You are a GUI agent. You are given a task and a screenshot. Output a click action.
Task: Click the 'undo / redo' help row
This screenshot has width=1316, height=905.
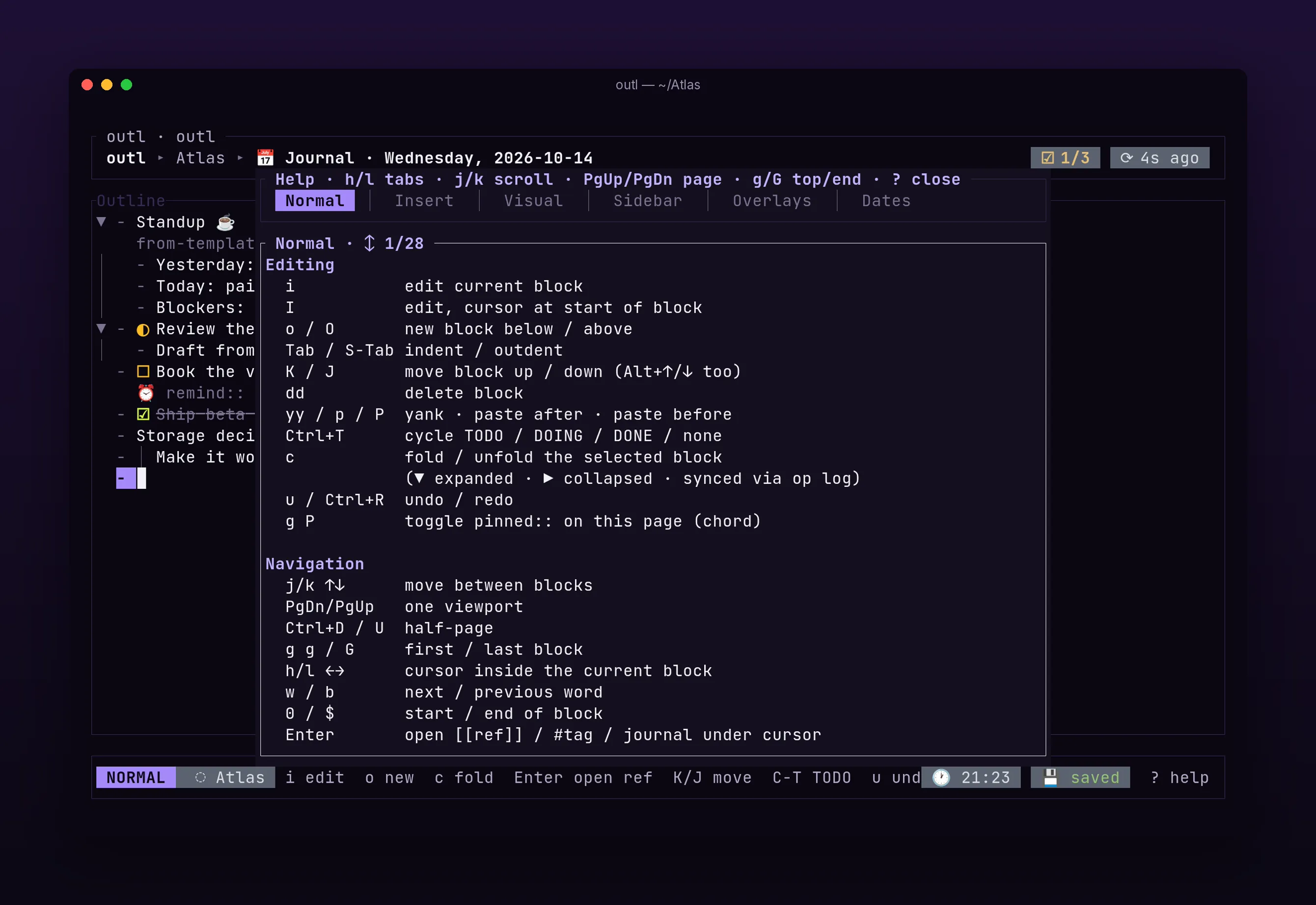point(399,500)
